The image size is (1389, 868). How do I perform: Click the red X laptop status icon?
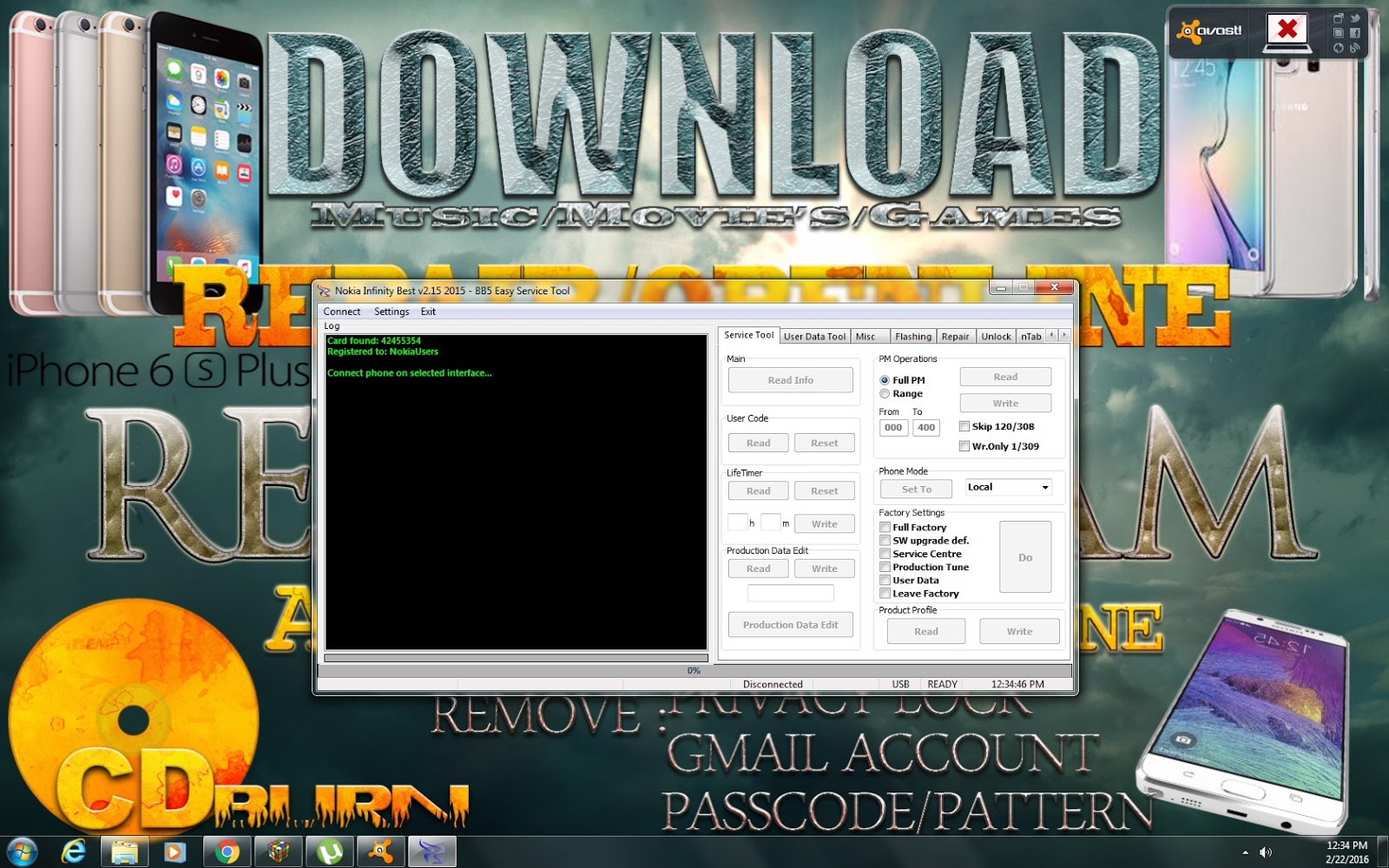(1287, 32)
